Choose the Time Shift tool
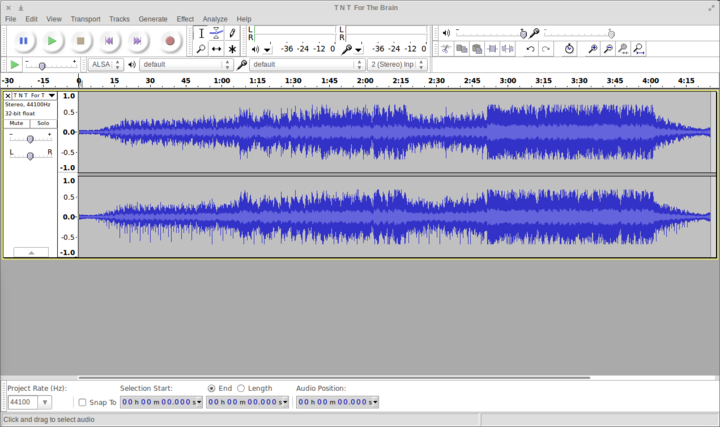 tap(216, 49)
